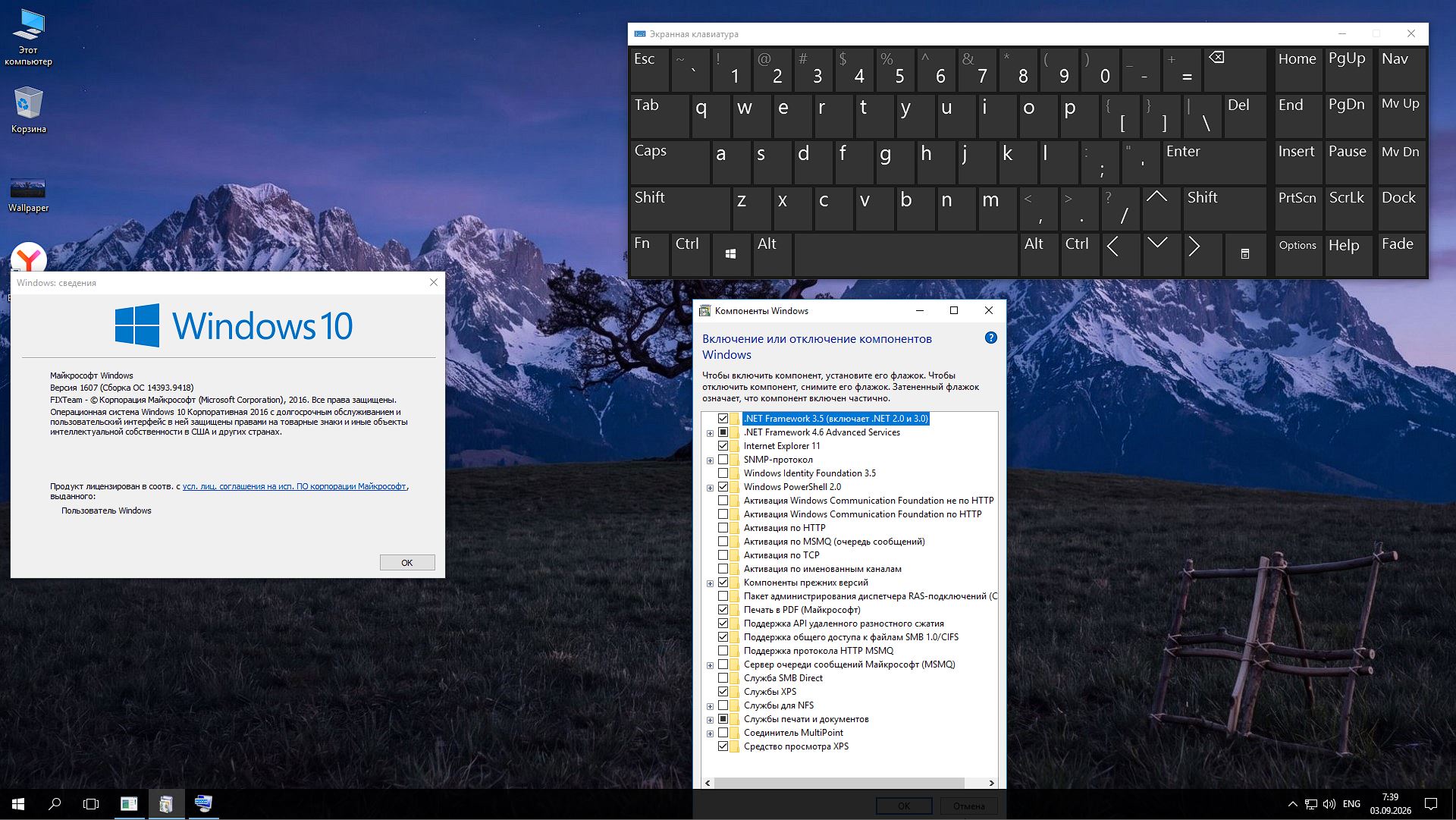The image size is (1456, 820).
Task: Open the taskbar clock showing 7:39
Action: click(1390, 804)
